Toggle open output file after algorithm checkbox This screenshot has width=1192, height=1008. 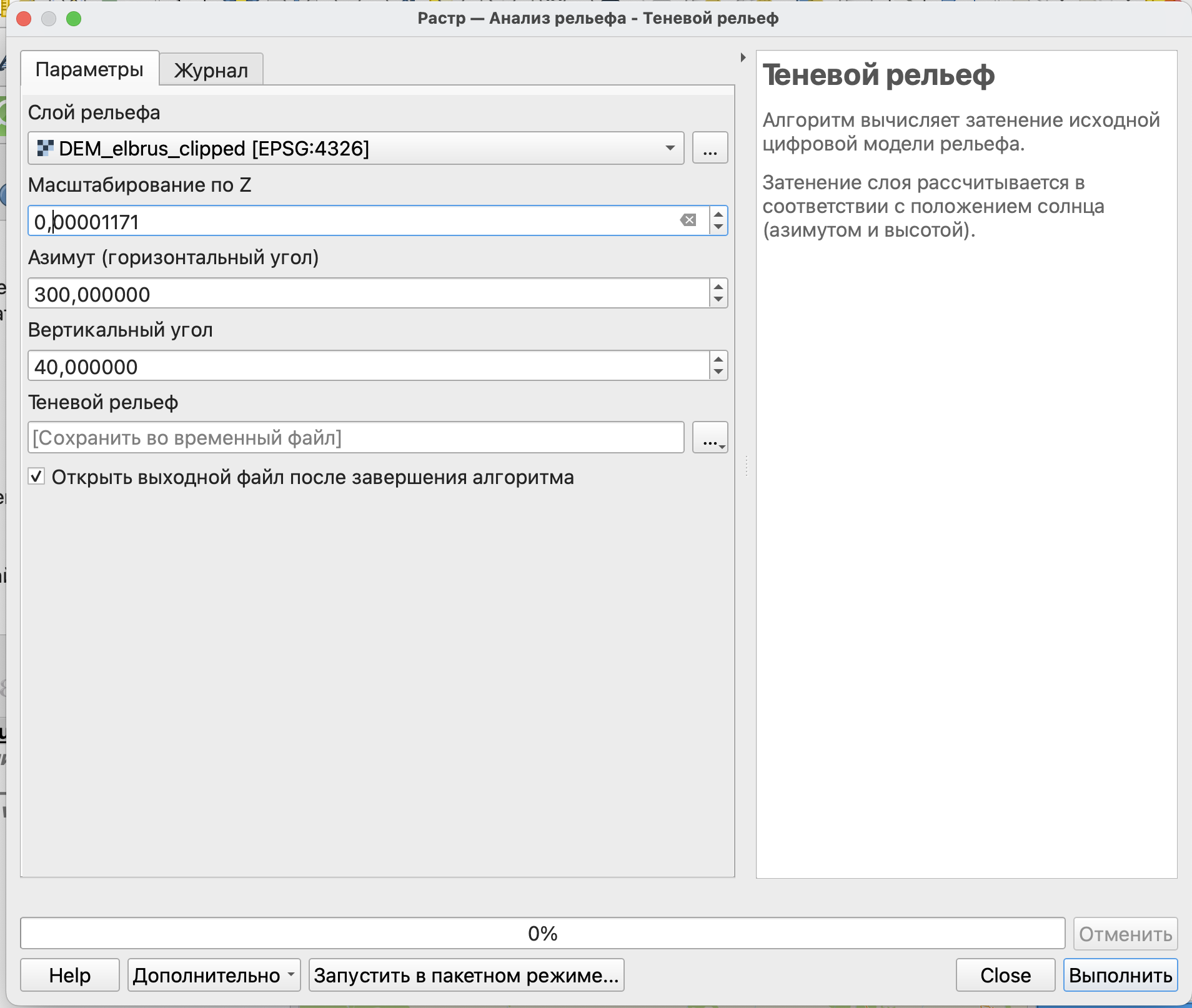(x=36, y=477)
